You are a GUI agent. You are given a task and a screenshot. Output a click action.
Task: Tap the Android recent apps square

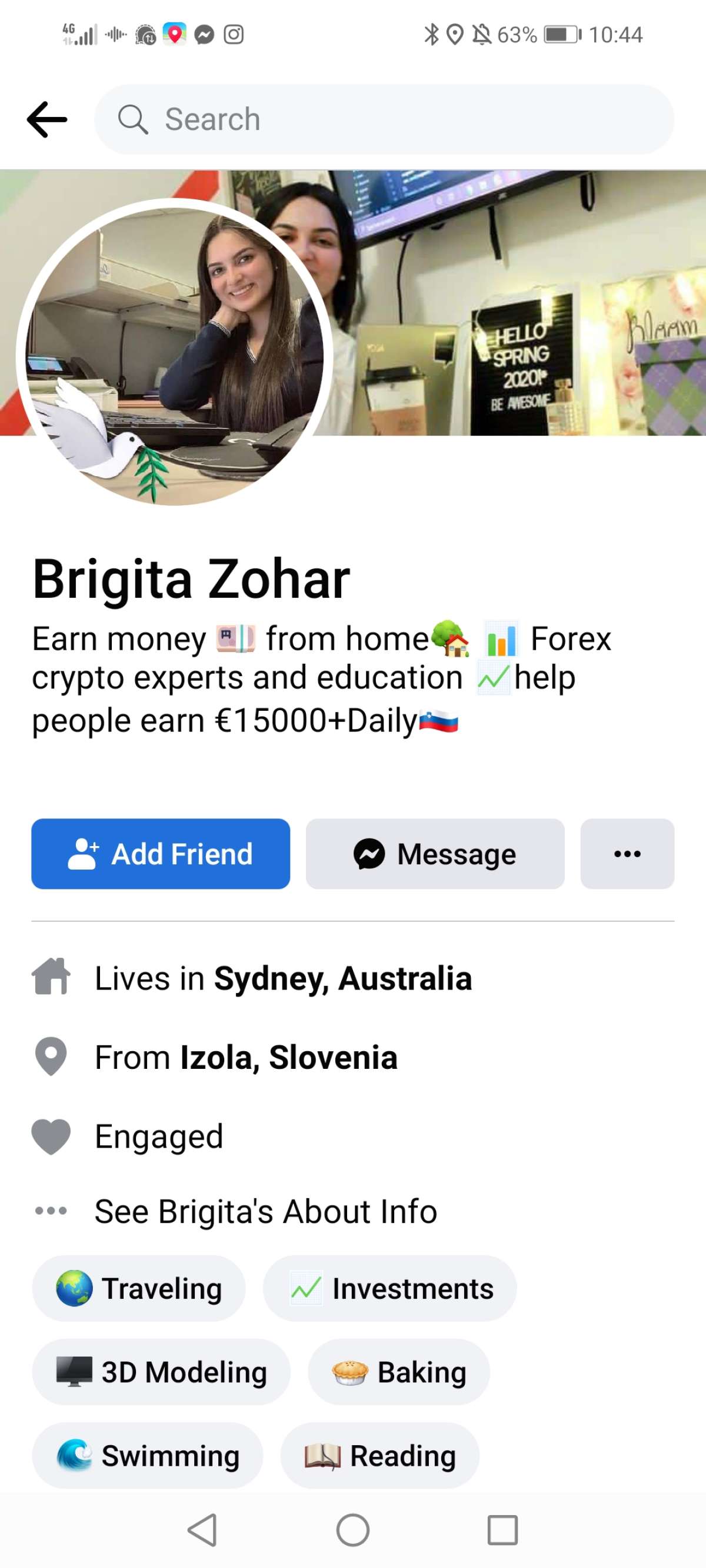click(502, 1530)
